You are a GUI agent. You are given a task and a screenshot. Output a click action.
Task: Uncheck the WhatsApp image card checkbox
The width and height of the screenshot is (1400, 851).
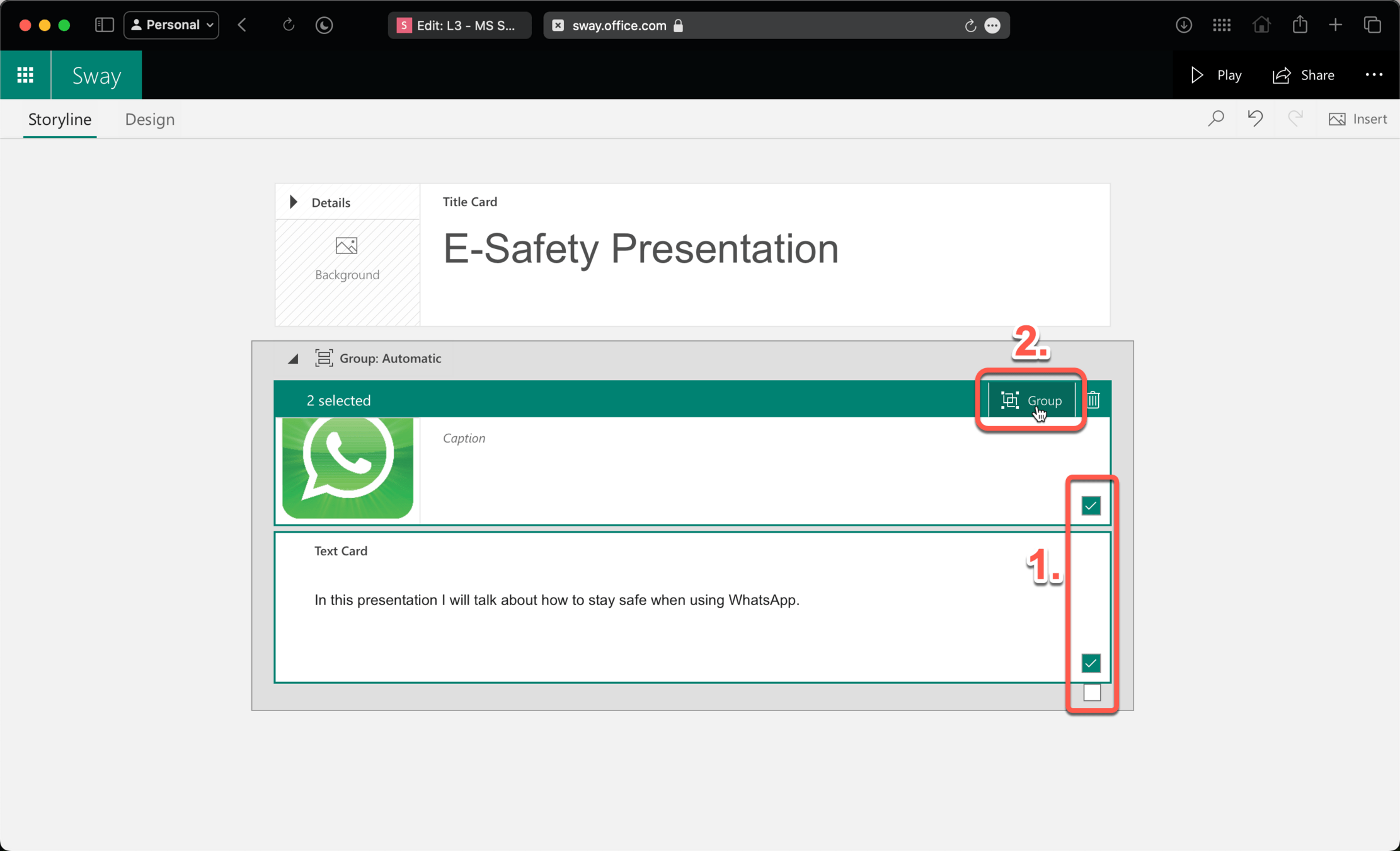pyautogui.click(x=1091, y=506)
